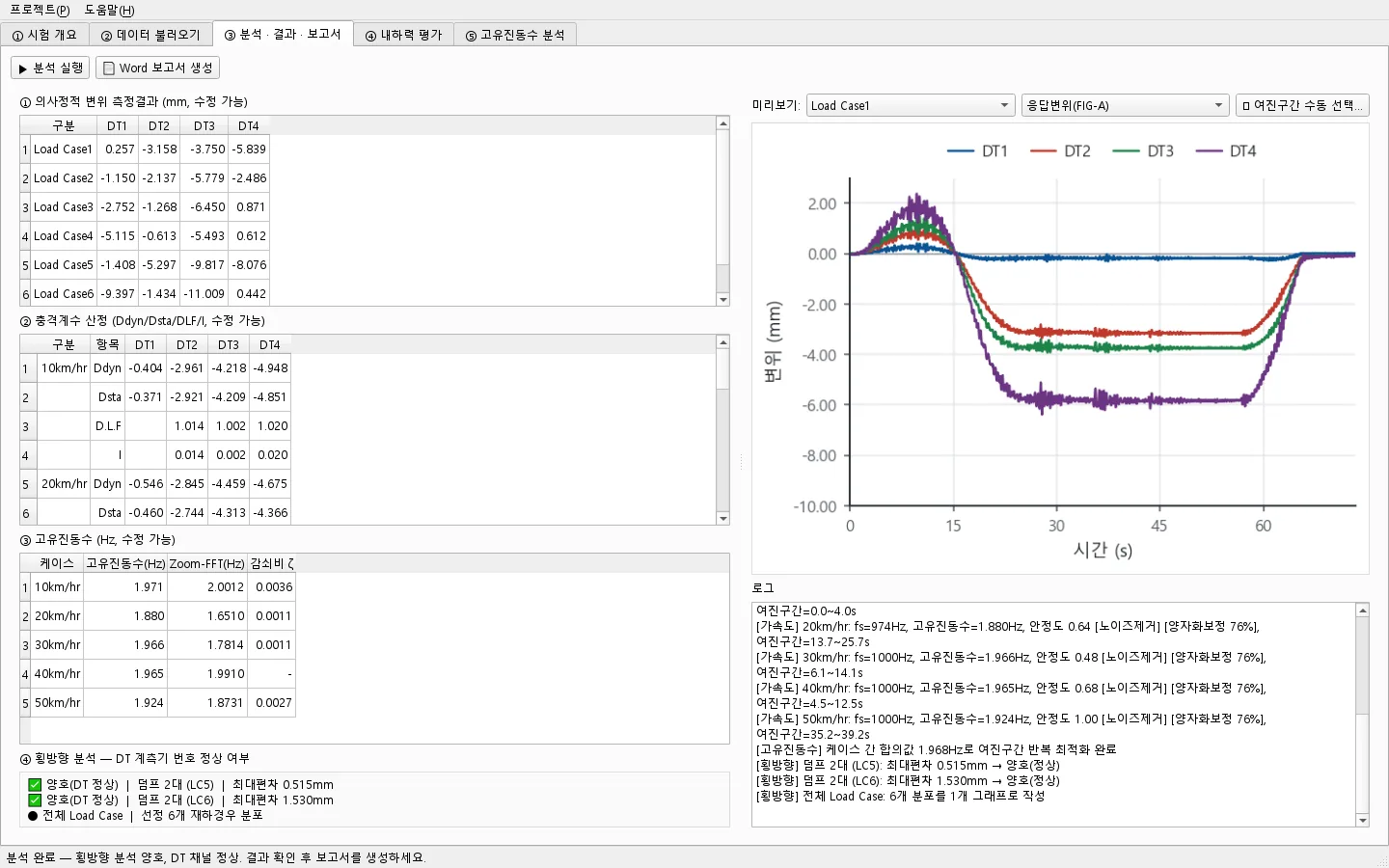Click 여진구간 수동 선택 button
This screenshot has height=868, width=1389.
click(1302, 105)
